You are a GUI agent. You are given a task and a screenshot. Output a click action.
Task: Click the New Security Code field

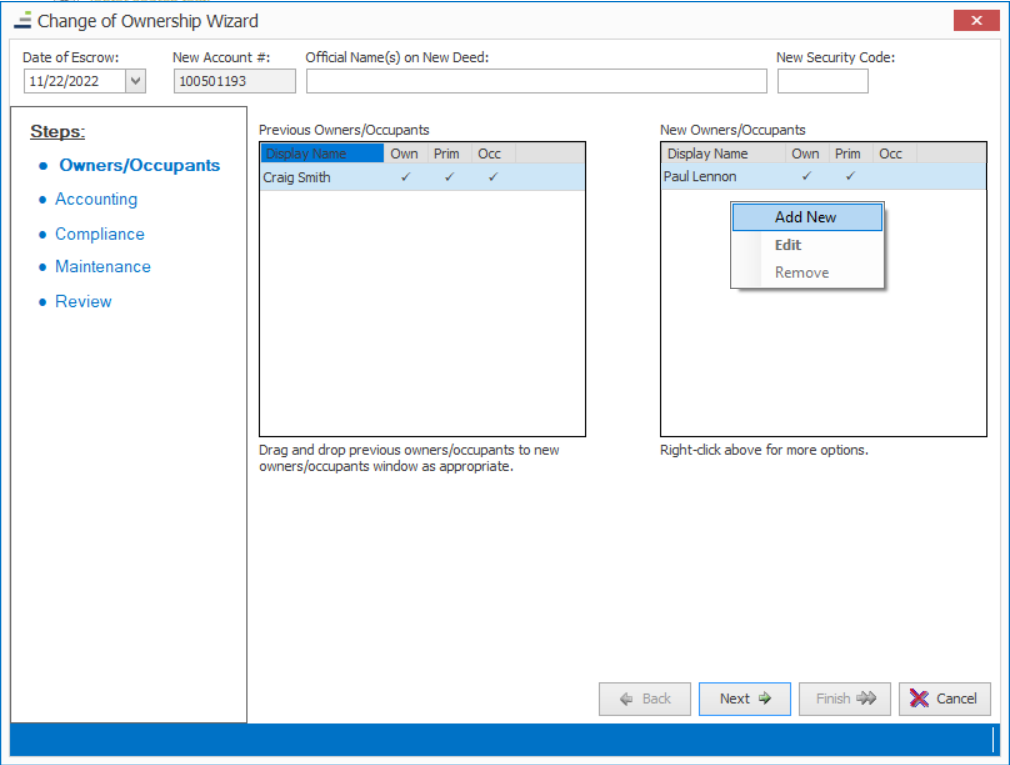[822, 82]
